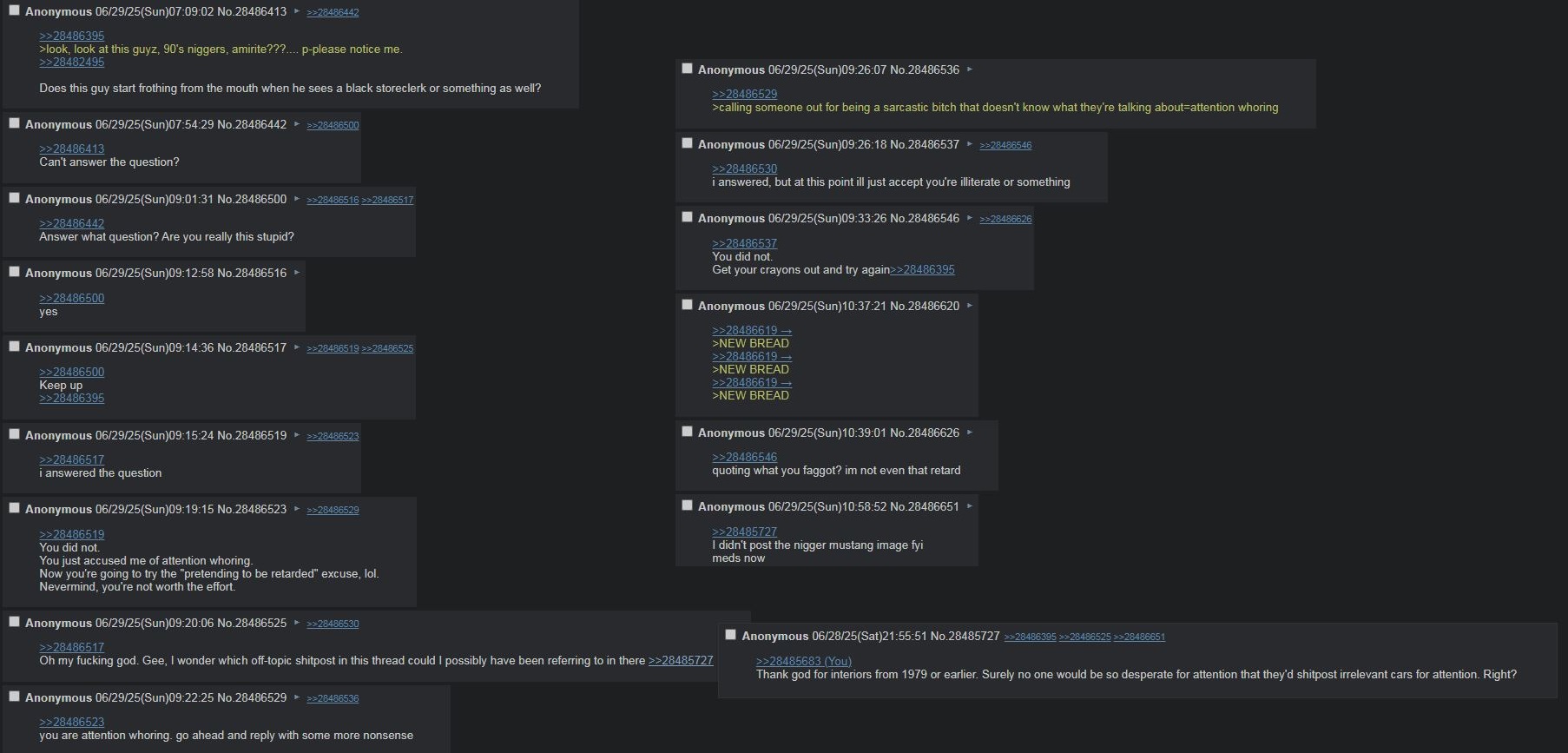Expand the menu arrow on post No.28486519

tap(297, 435)
